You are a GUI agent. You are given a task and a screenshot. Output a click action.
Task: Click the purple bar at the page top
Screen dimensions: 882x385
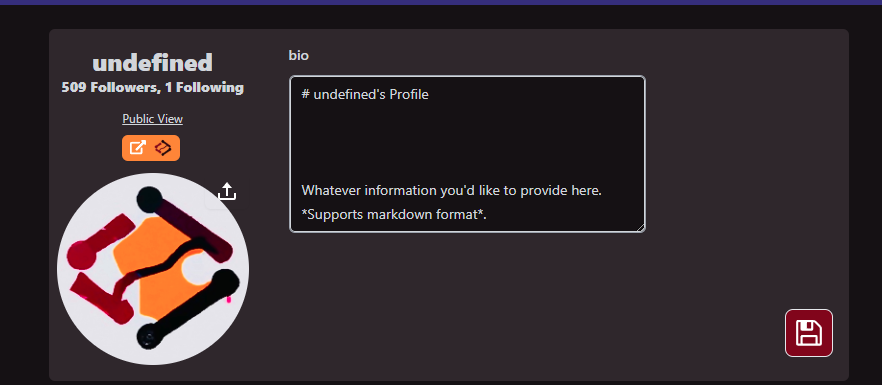coord(441,2)
